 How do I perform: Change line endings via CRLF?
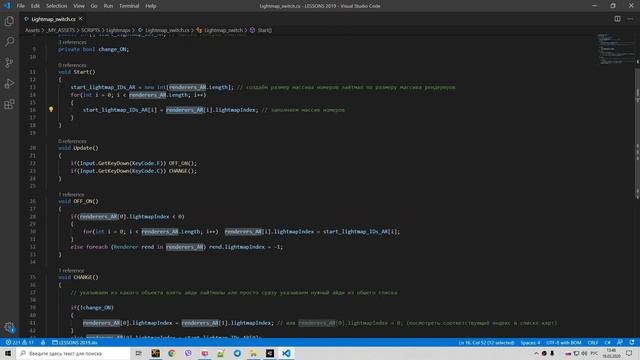(592, 342)
